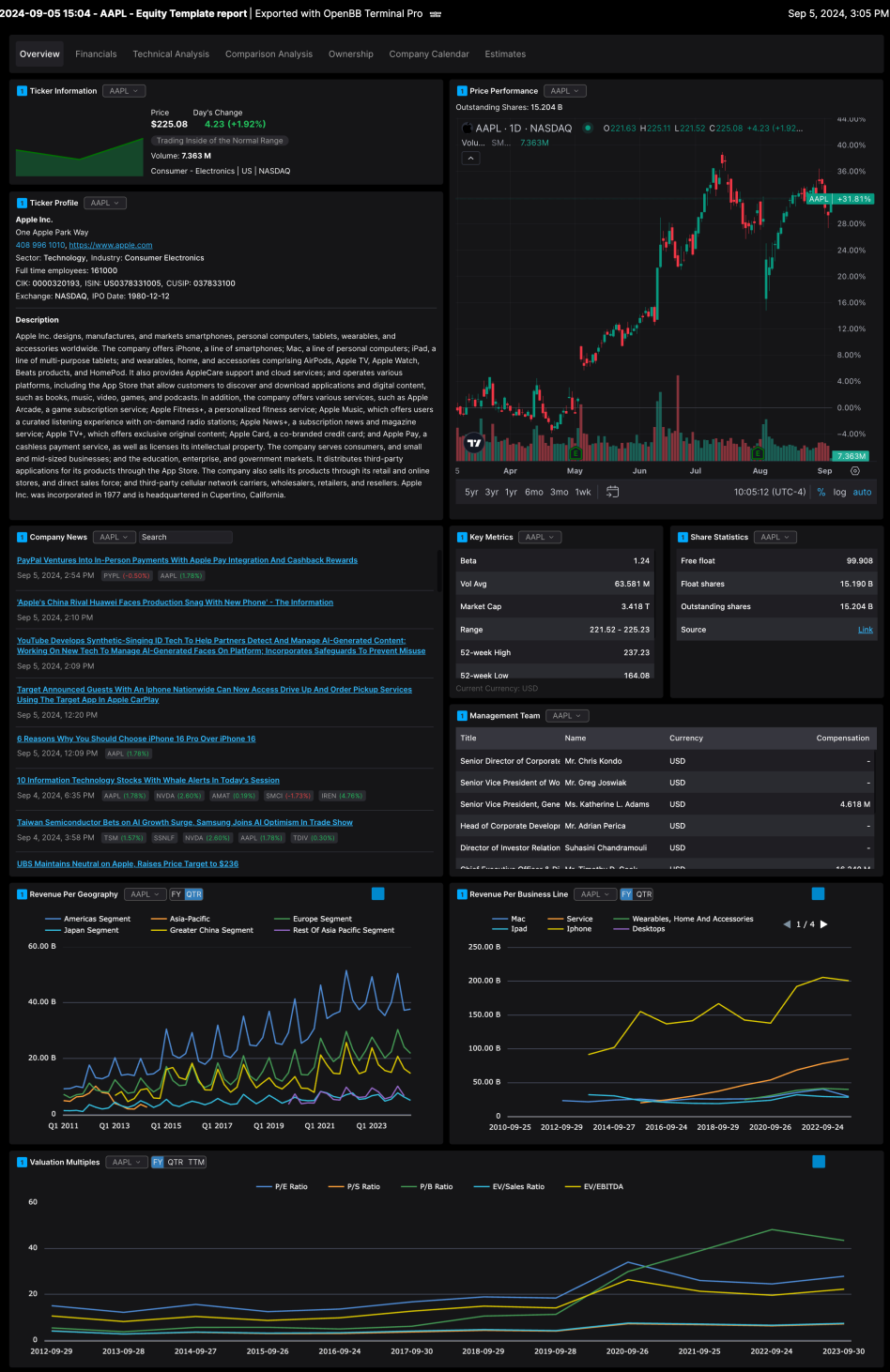Click the Price Performance widget number badge

click(462, 91)
